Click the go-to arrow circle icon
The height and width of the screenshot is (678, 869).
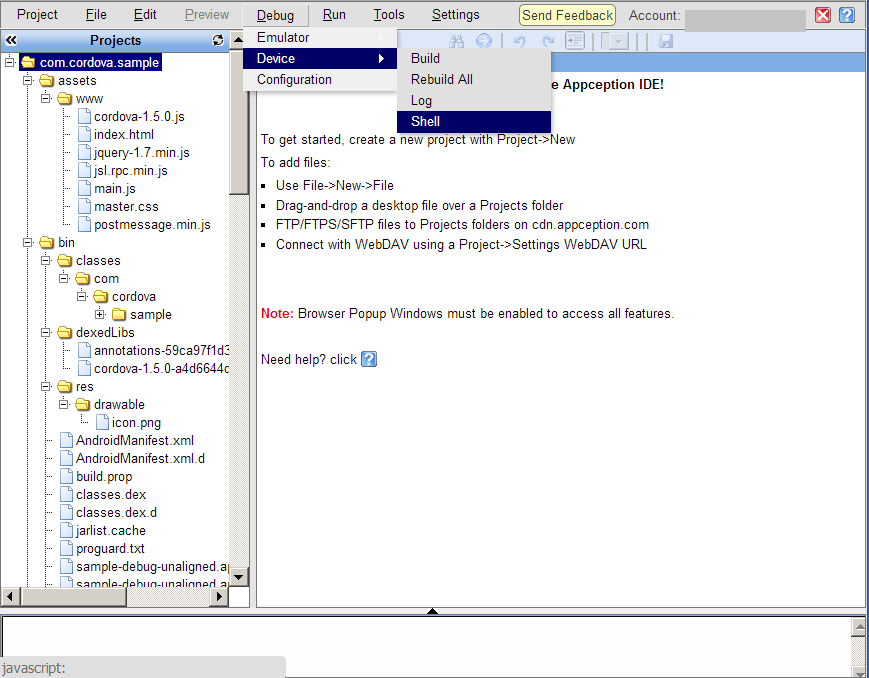click(484, 41)
